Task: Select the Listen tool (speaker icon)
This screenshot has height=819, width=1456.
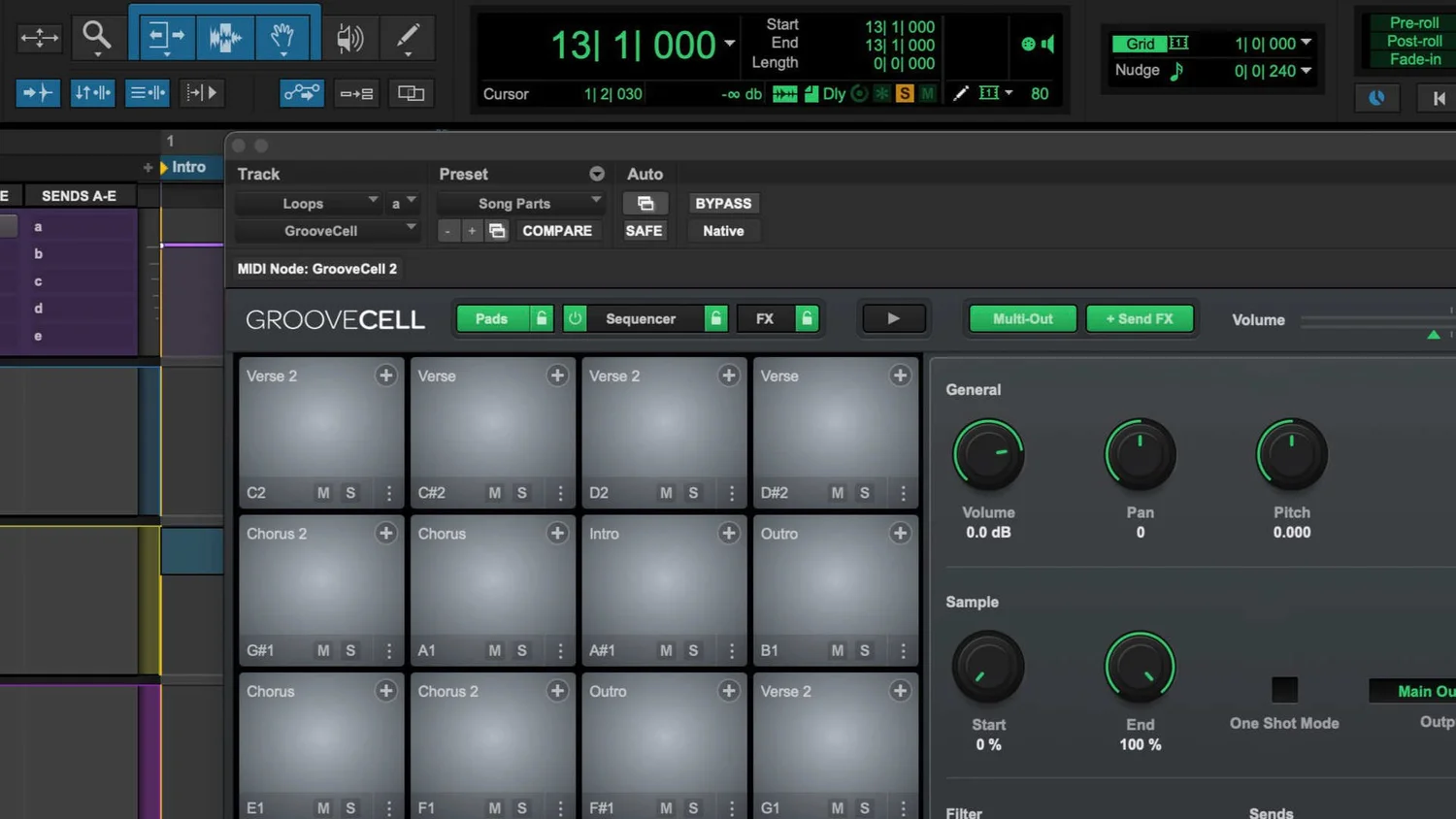Action: (349, 38)
